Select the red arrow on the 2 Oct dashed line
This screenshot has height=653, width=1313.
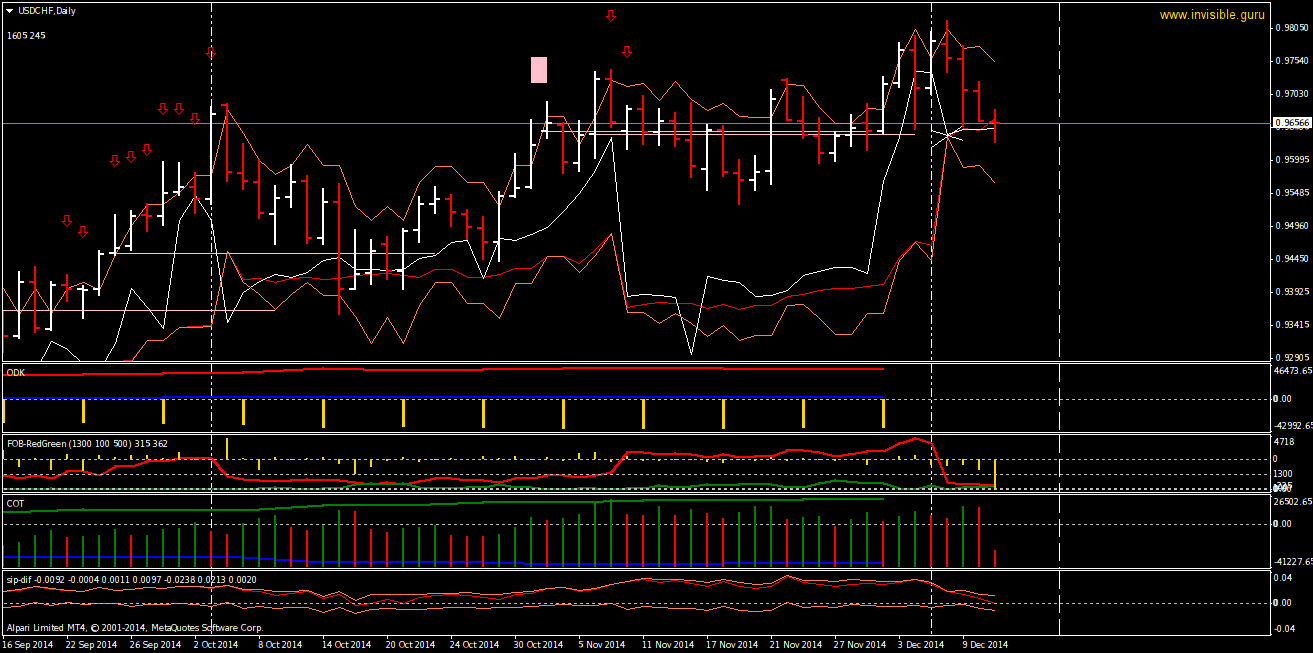tap(211, 52)
